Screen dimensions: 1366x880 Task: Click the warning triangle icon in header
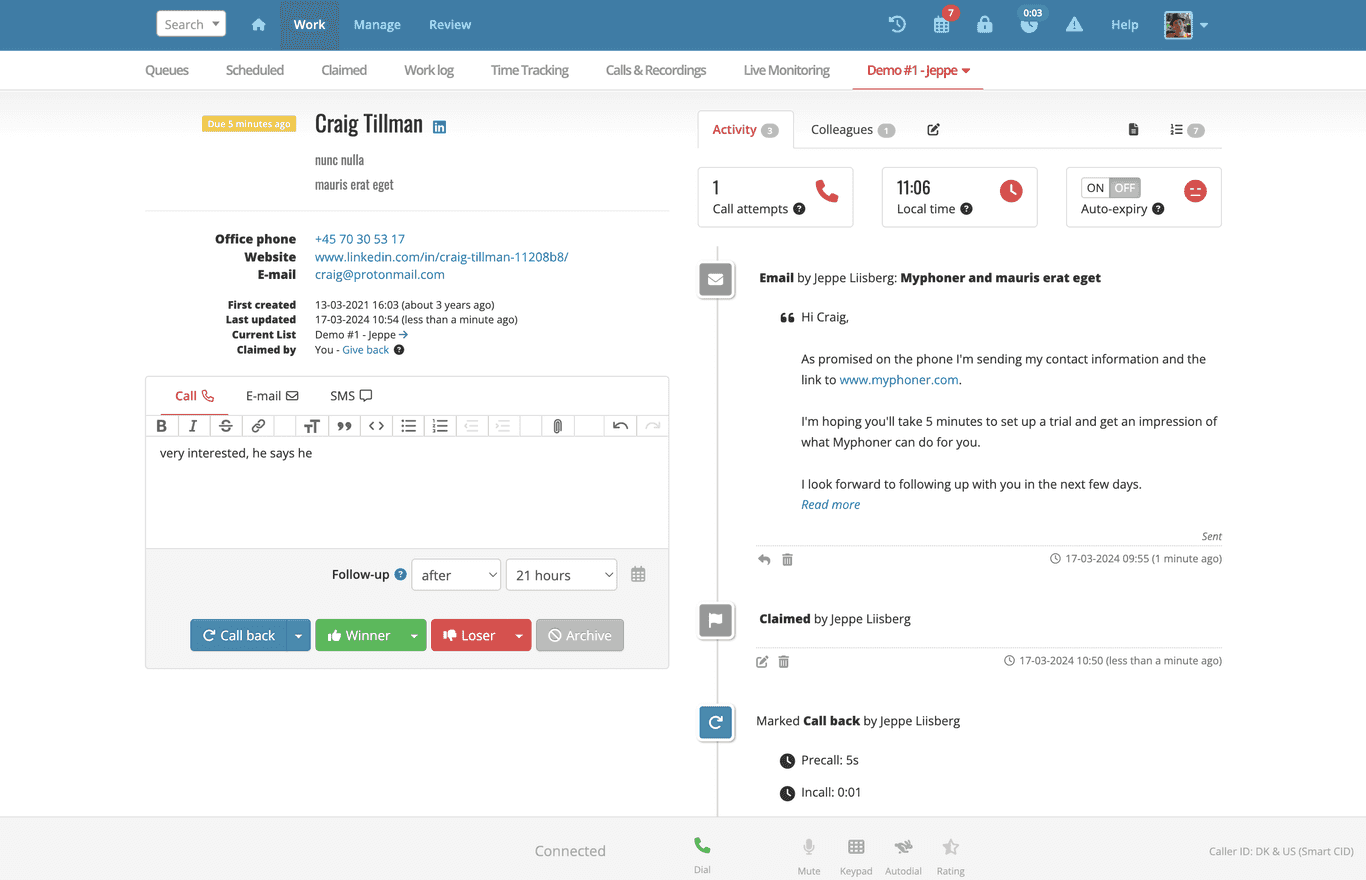[1074, 25]
